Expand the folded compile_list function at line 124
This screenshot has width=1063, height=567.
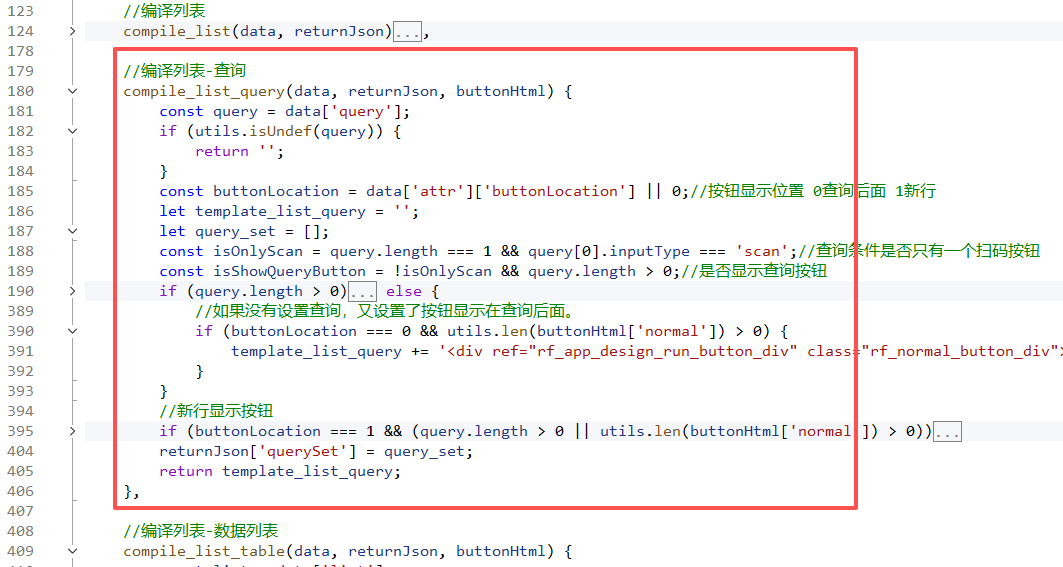pyautogui.click(x=72, y=31)
